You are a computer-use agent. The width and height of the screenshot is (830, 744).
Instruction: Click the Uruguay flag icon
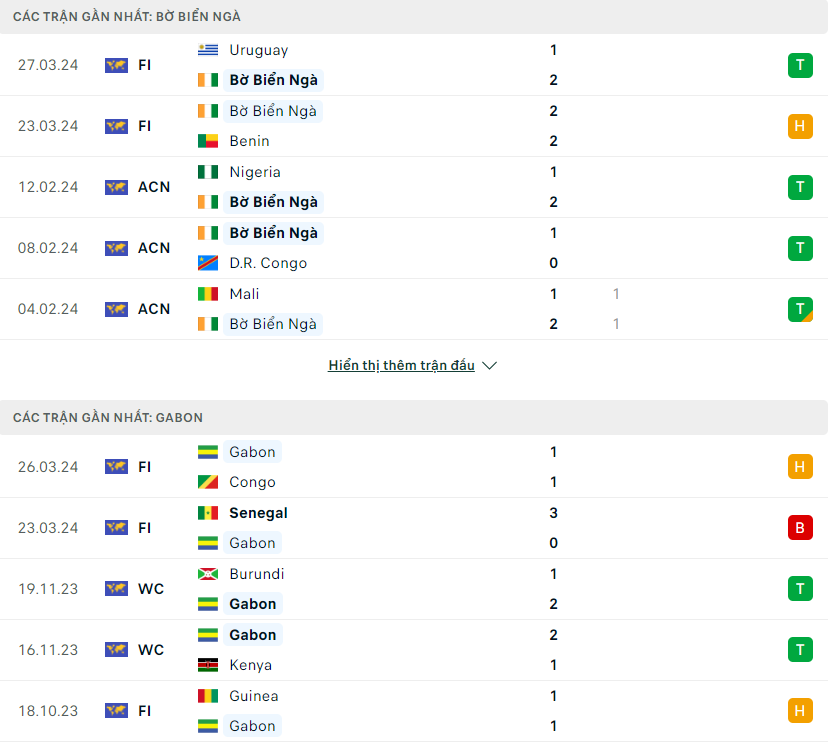pos(208,50)
